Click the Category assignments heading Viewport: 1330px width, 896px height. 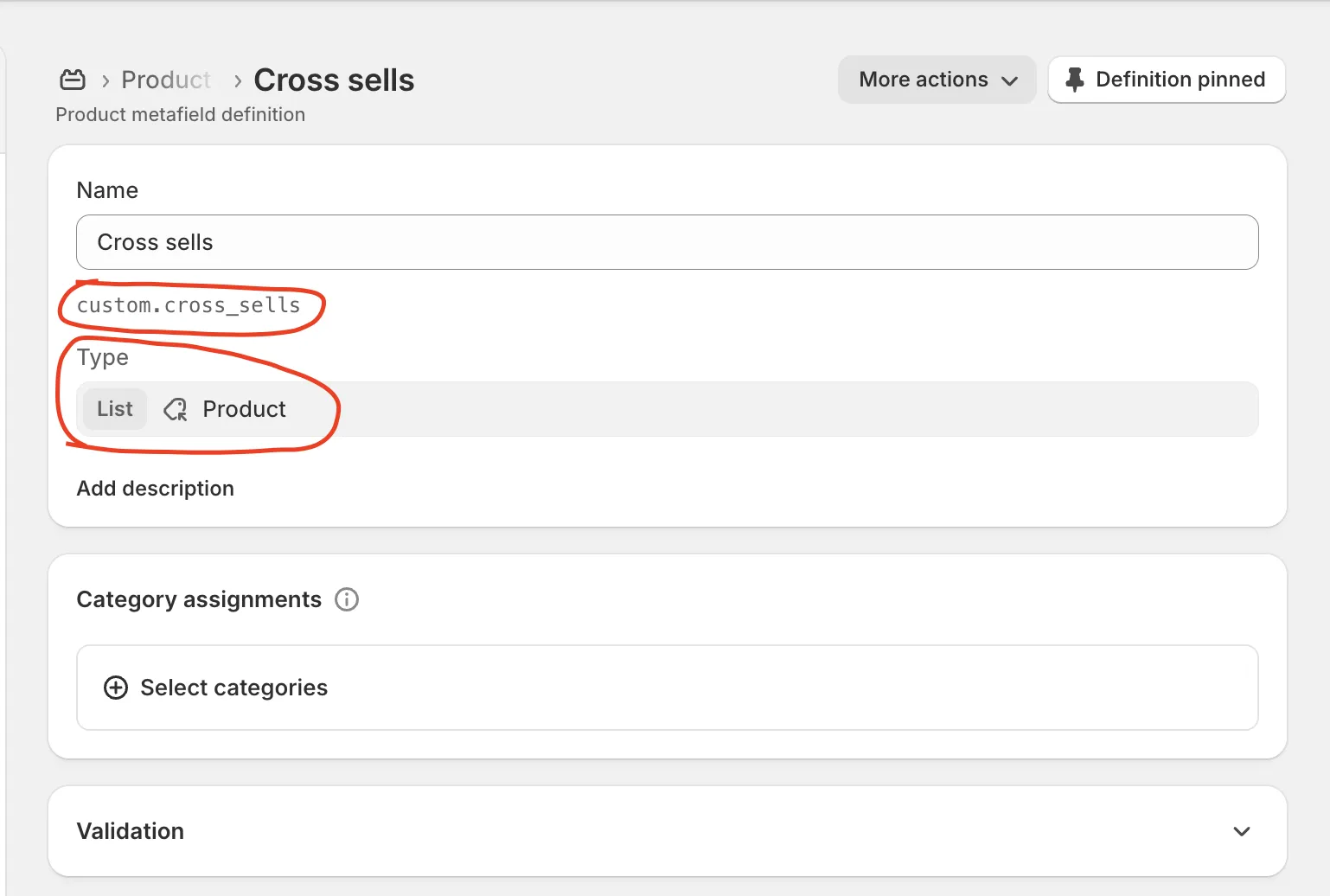coord(199,599)
